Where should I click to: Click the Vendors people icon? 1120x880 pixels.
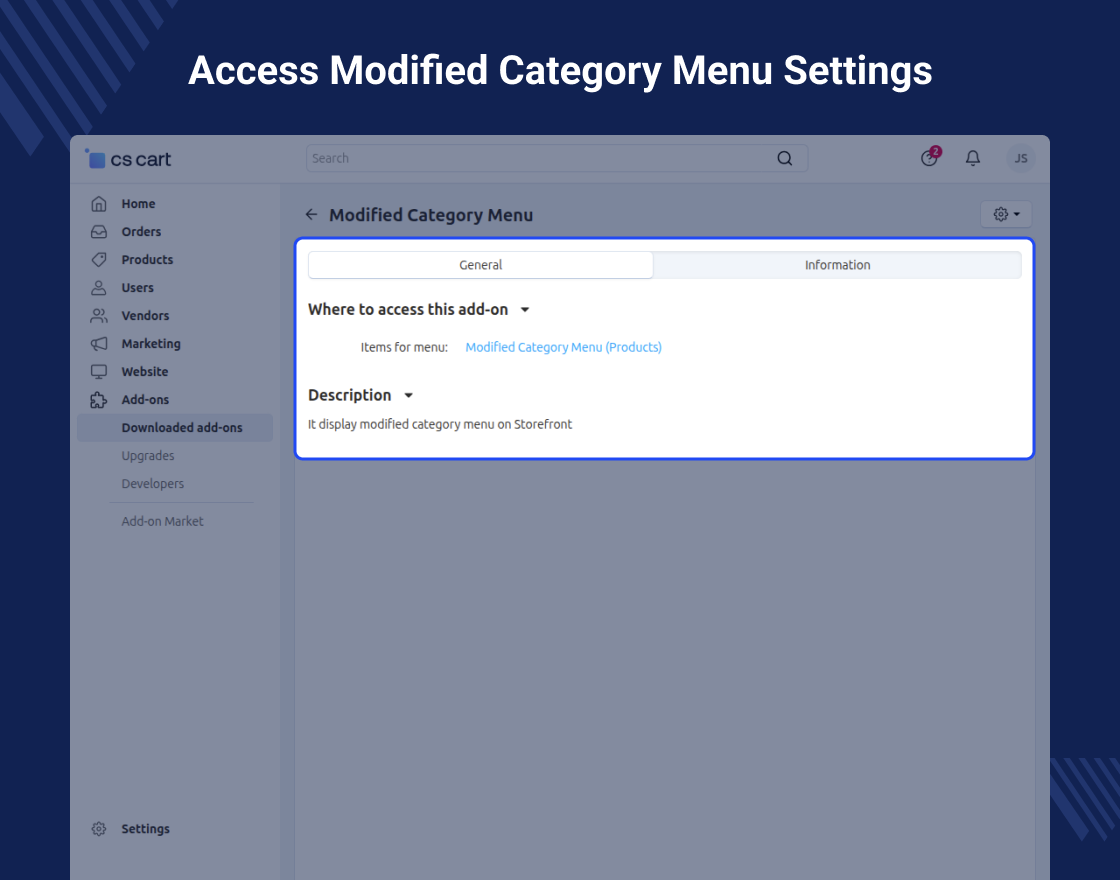pyautogui.click(x=99, y=316)
